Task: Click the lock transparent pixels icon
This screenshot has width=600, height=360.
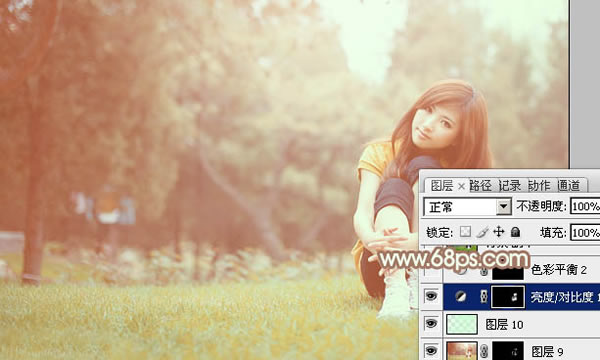Action: tap(465, 231)
